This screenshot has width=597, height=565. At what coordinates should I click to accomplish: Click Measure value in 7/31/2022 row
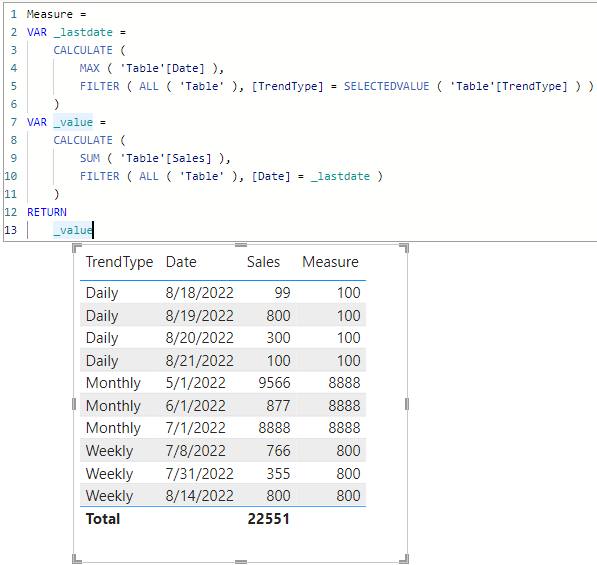[x=348, y=474]
